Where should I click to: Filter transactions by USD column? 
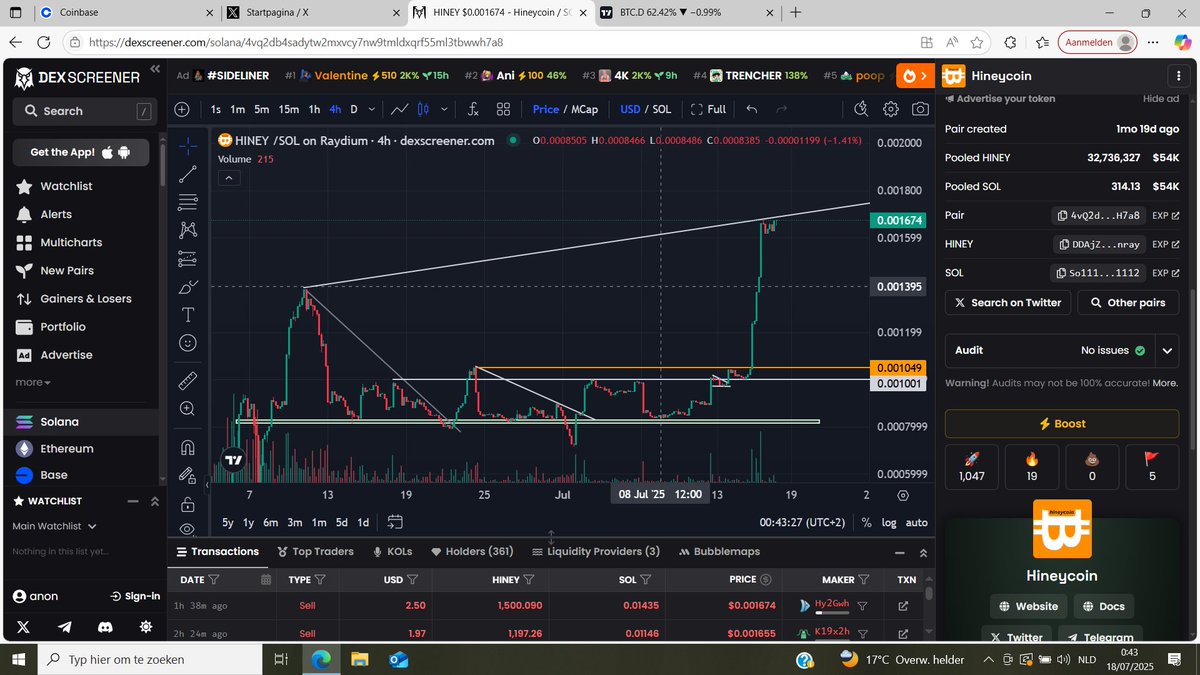[x=412, y=579]
